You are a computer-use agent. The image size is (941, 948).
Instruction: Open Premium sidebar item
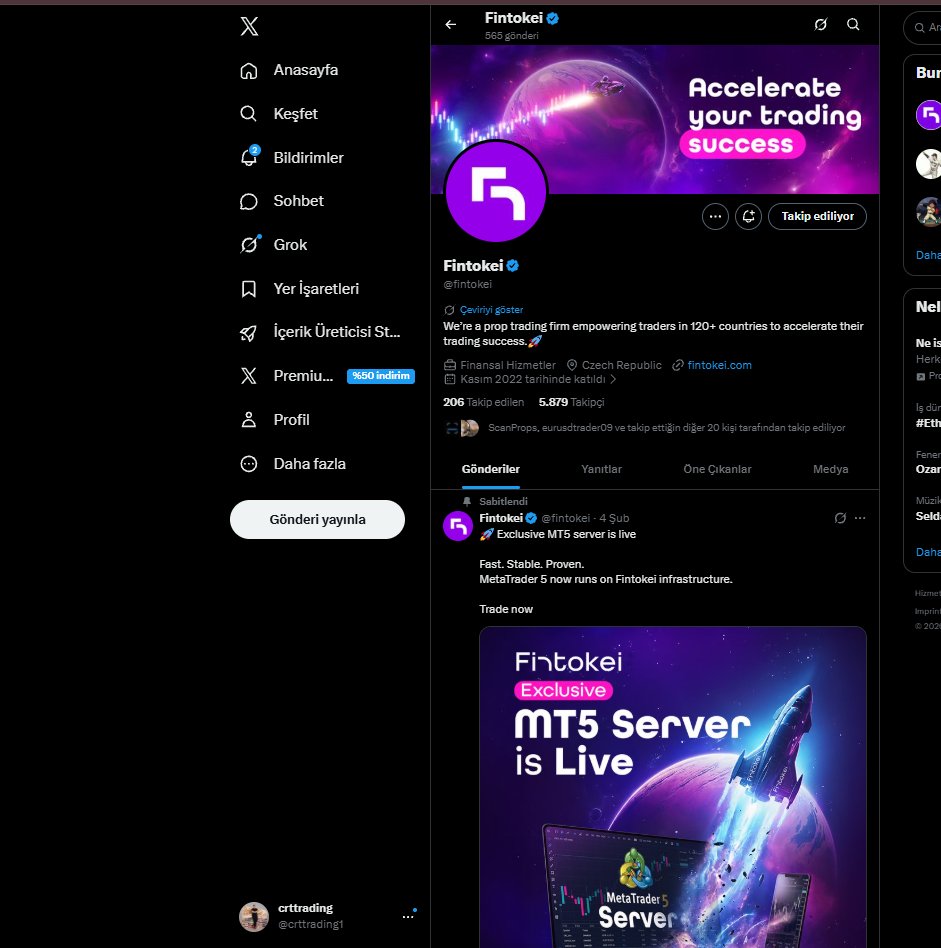pos(287,376)
